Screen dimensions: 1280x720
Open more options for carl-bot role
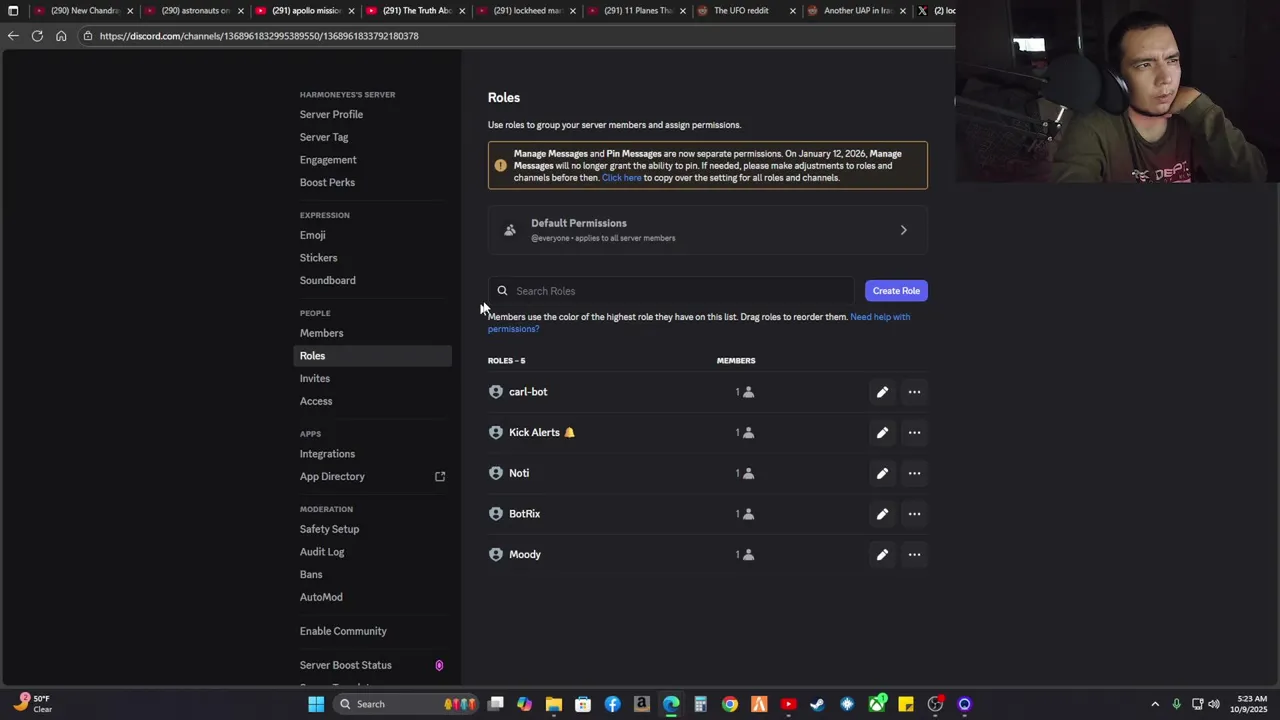point(914,392)
